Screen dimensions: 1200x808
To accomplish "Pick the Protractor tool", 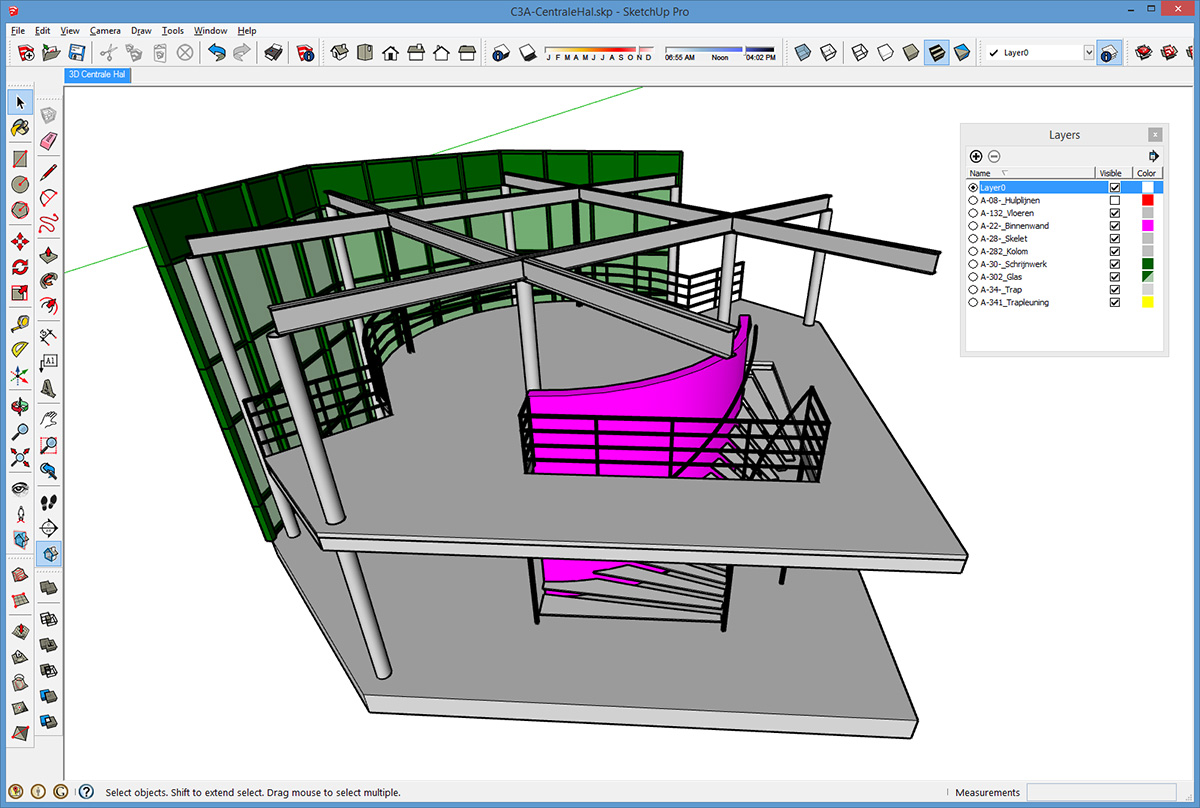I will (20, 349).
